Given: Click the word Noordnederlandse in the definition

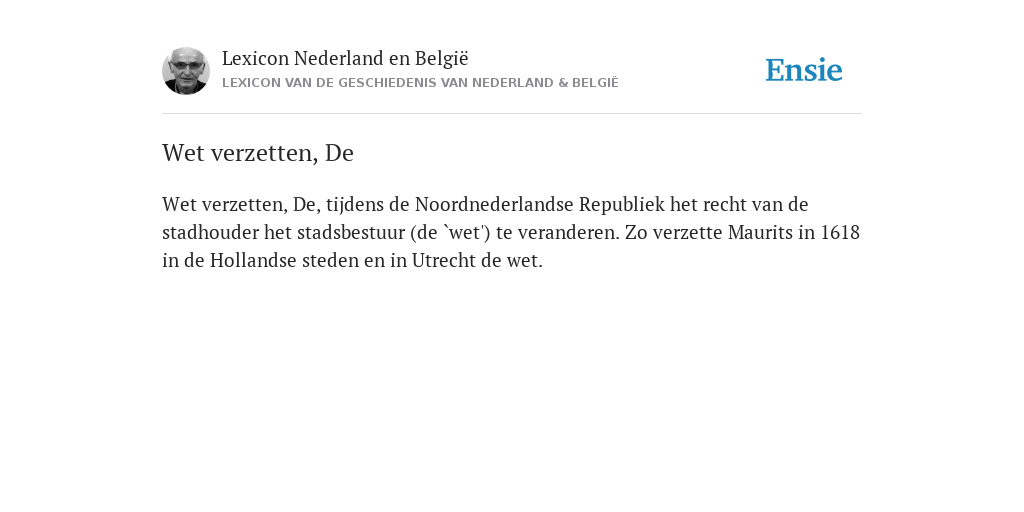Looking at the screenshot, I should (x=494, y=204).
